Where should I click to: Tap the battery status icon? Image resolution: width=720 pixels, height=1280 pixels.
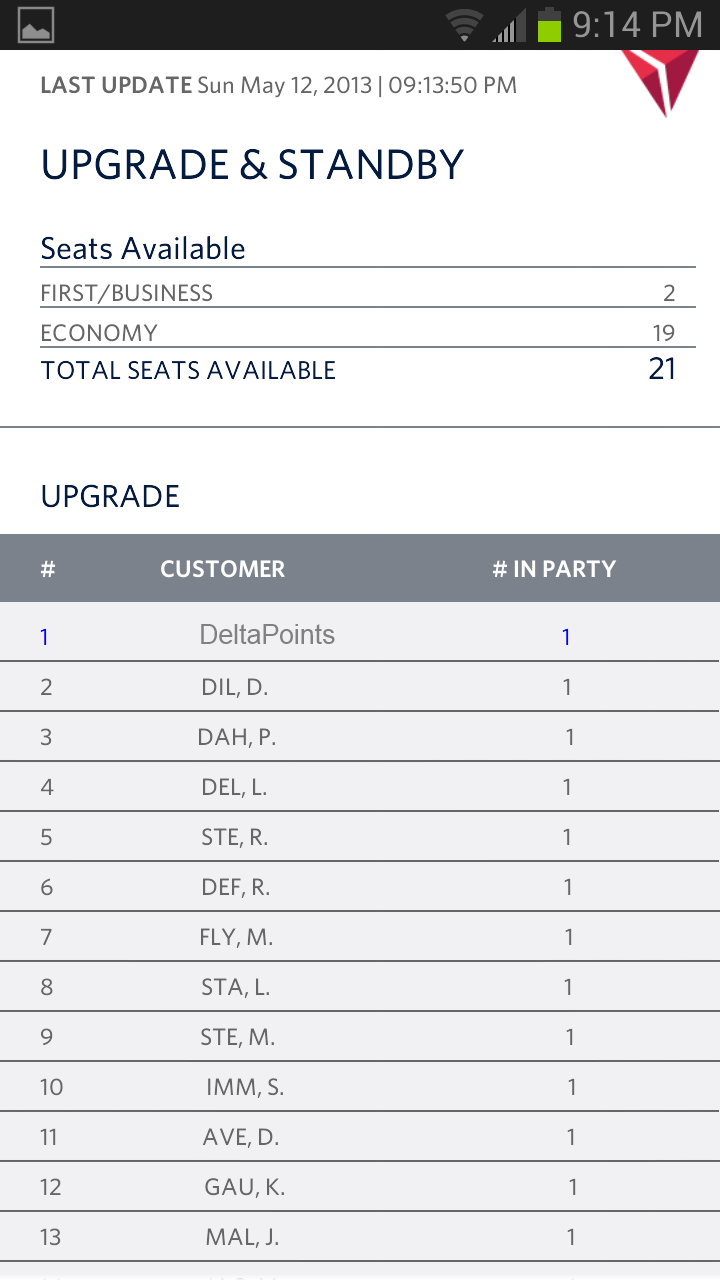[549, 25]
